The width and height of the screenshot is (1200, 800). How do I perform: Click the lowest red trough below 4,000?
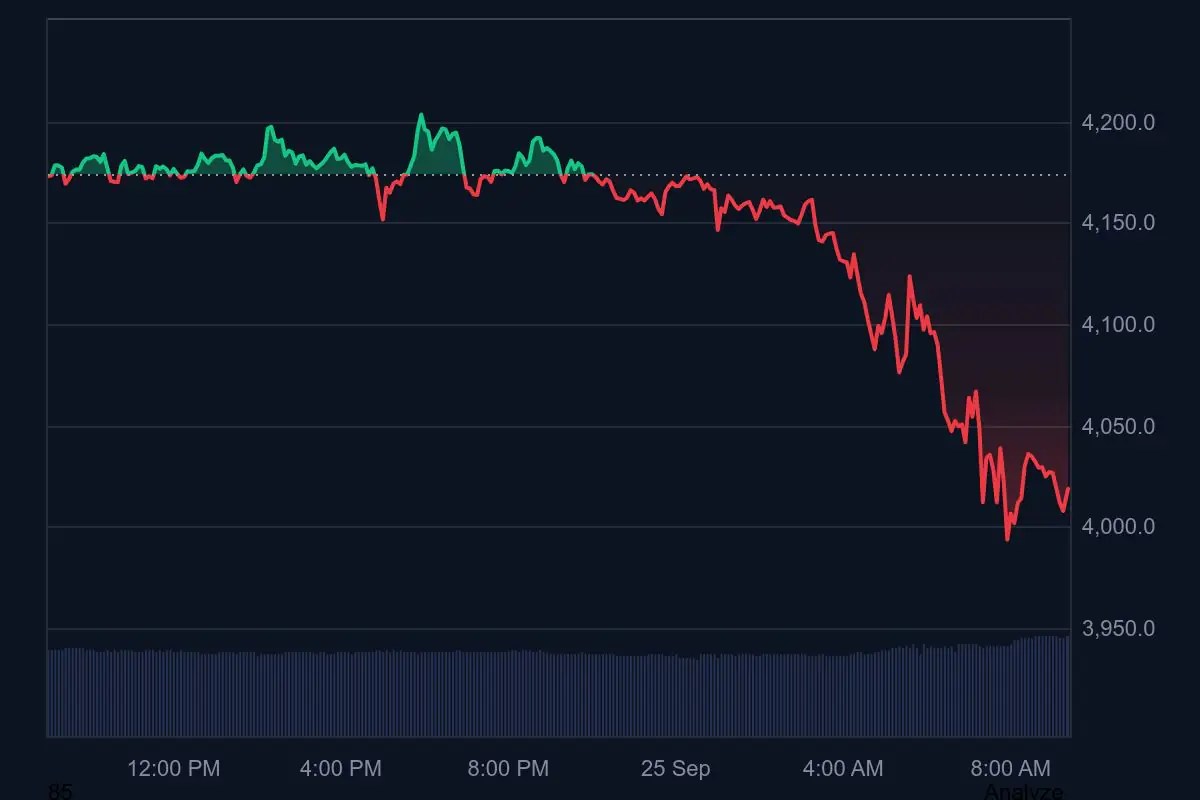pyautogui.click(x=1007, y=539)
